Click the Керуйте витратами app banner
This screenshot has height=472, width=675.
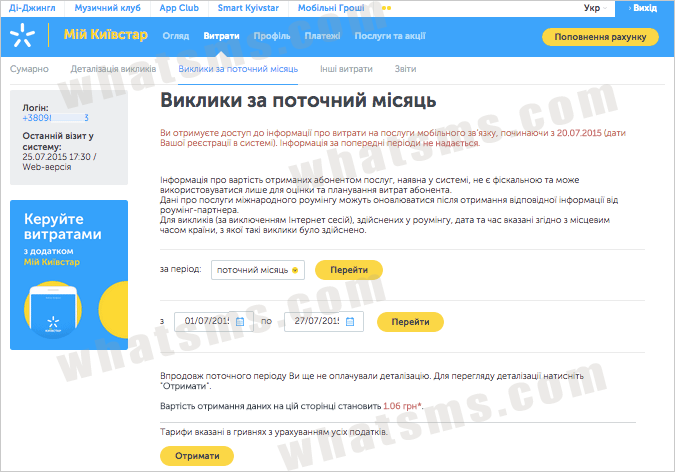[69, 275]
